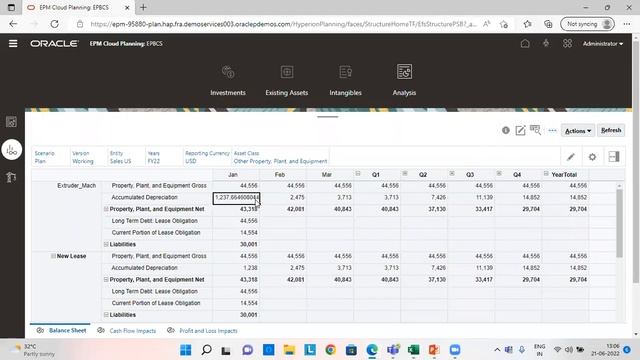640x360 pixels.
Task: Open the Oracle navigator hamburger menu
Action: point(13,43)
